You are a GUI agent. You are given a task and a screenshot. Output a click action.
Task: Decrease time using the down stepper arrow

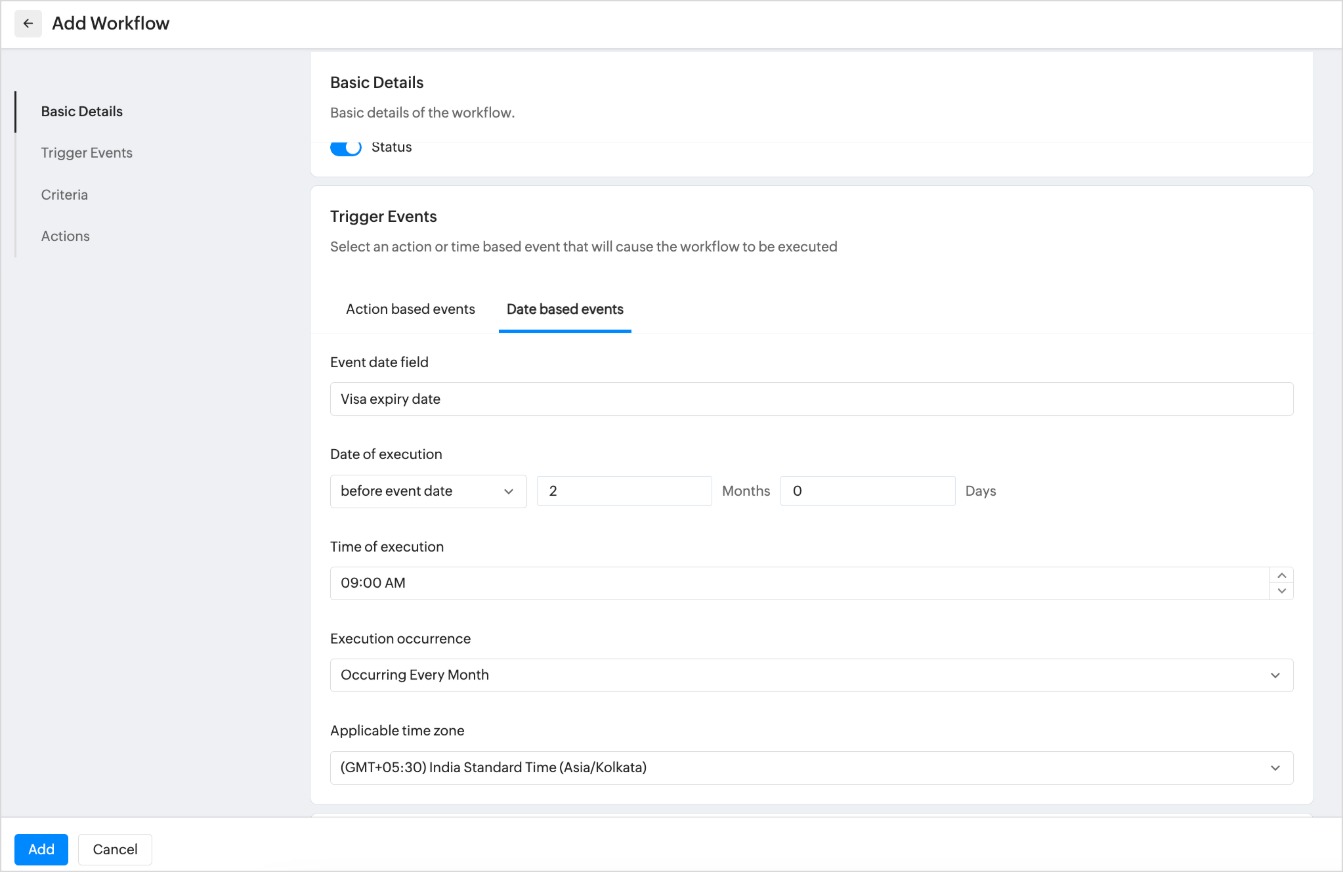(x=1281, y=591)
